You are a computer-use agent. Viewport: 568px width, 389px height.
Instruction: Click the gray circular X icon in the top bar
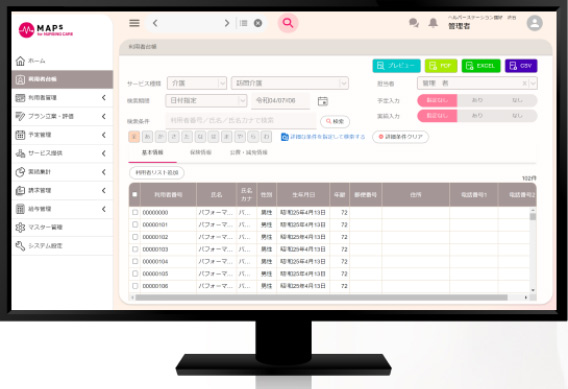coord(258,23)
